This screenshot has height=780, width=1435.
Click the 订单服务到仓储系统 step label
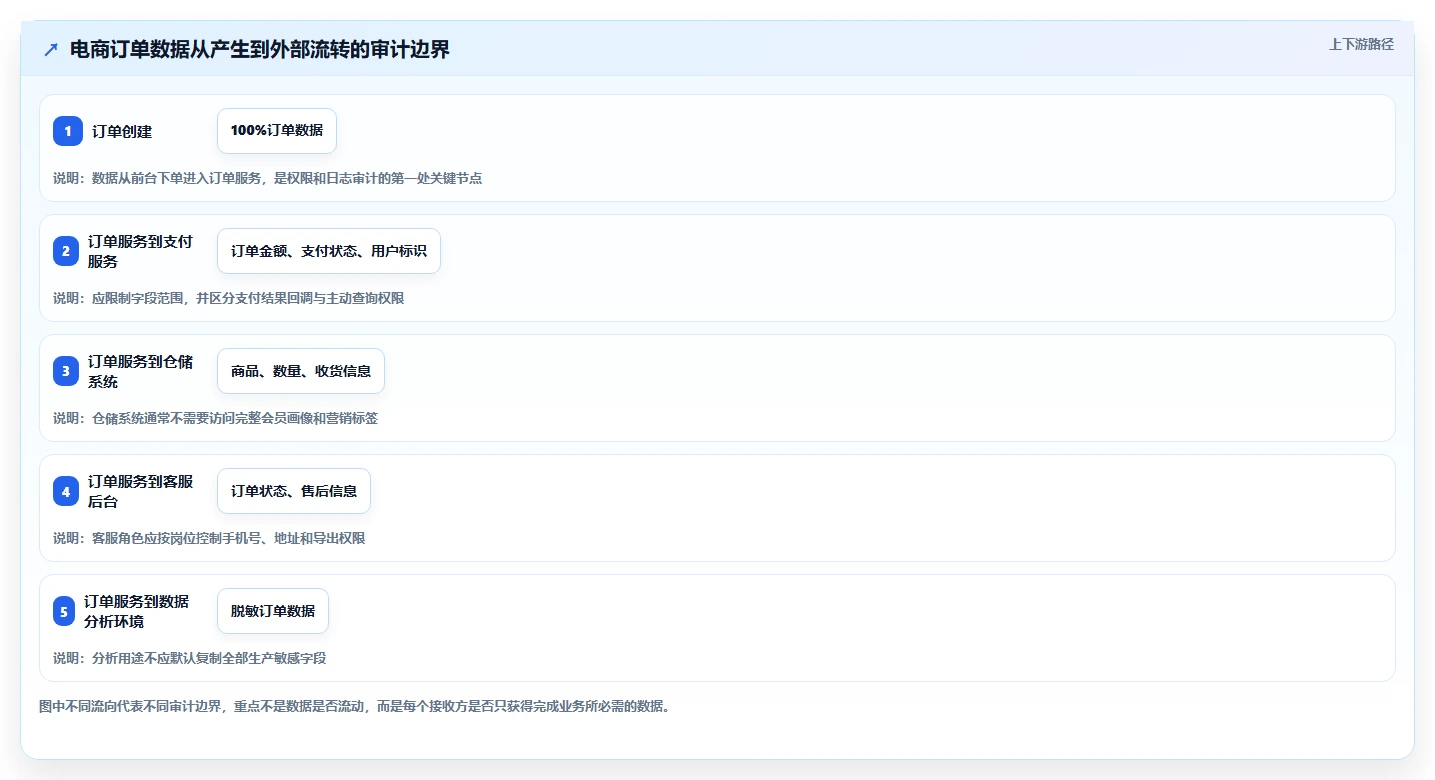(x=140, y=371)
